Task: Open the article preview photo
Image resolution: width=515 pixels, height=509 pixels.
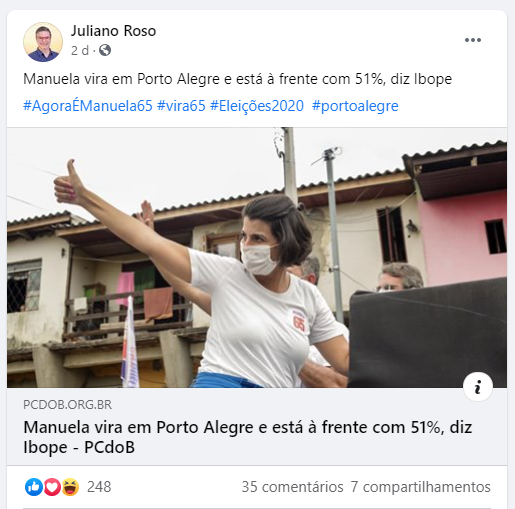Action: point(257,257)
